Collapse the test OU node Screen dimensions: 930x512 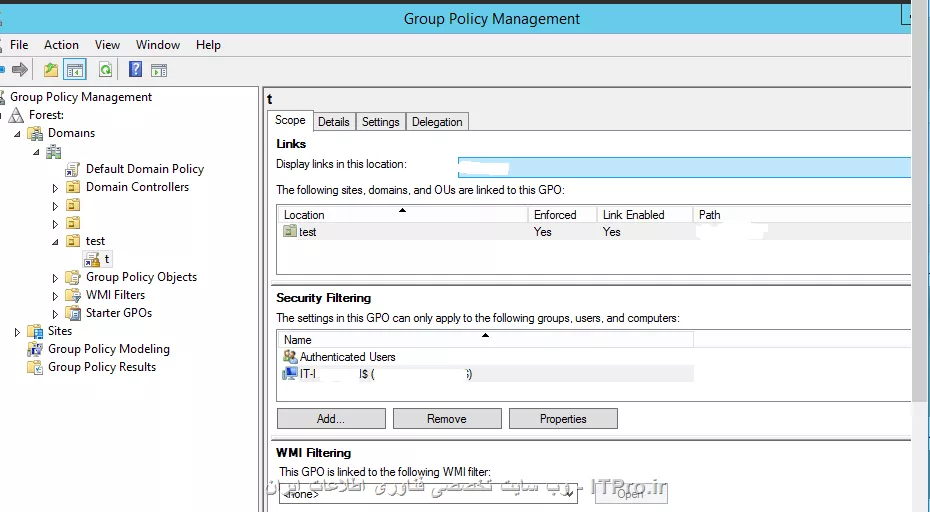point(55,242)
